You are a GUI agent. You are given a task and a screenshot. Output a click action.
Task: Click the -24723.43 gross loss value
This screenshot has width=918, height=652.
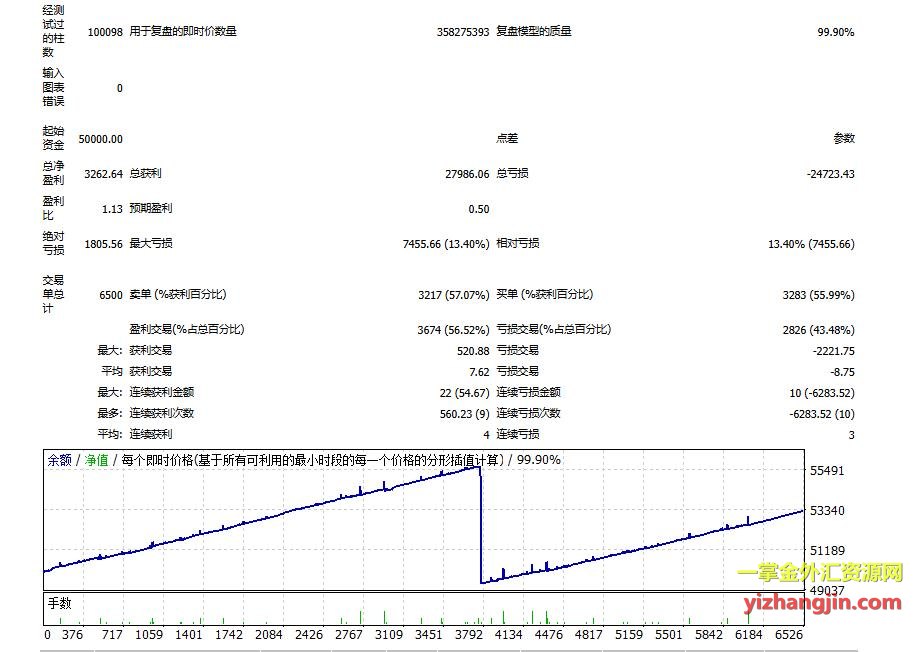coord(830,174)
